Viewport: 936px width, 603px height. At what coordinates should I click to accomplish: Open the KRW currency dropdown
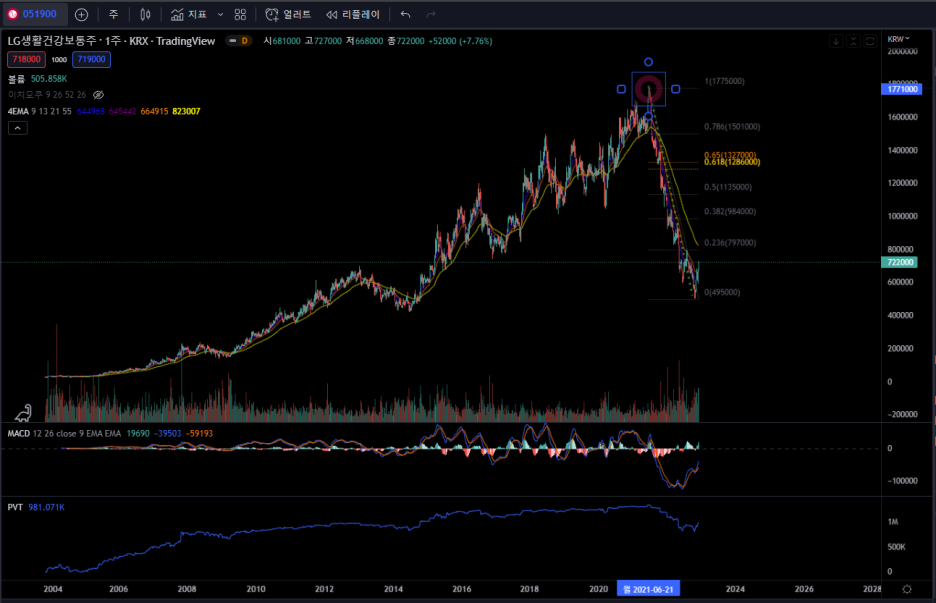coord(898,39)
